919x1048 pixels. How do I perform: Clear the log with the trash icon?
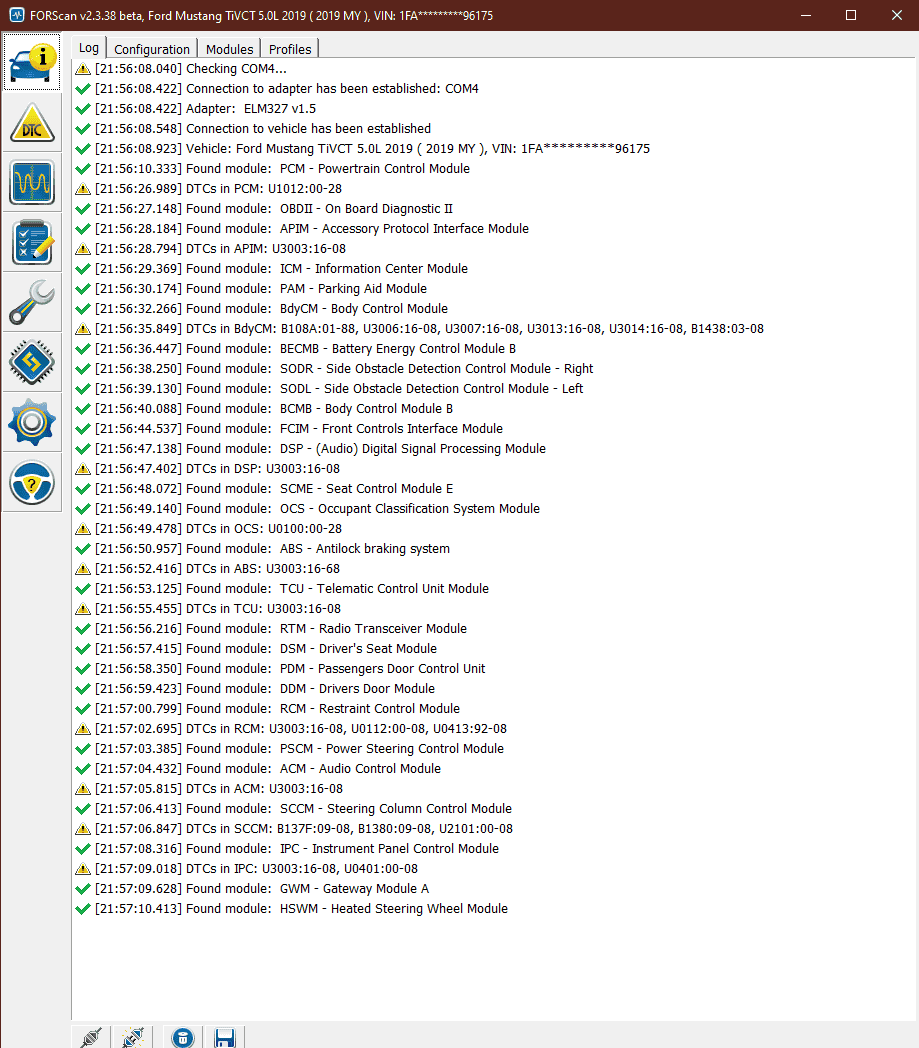(182, 1037)
